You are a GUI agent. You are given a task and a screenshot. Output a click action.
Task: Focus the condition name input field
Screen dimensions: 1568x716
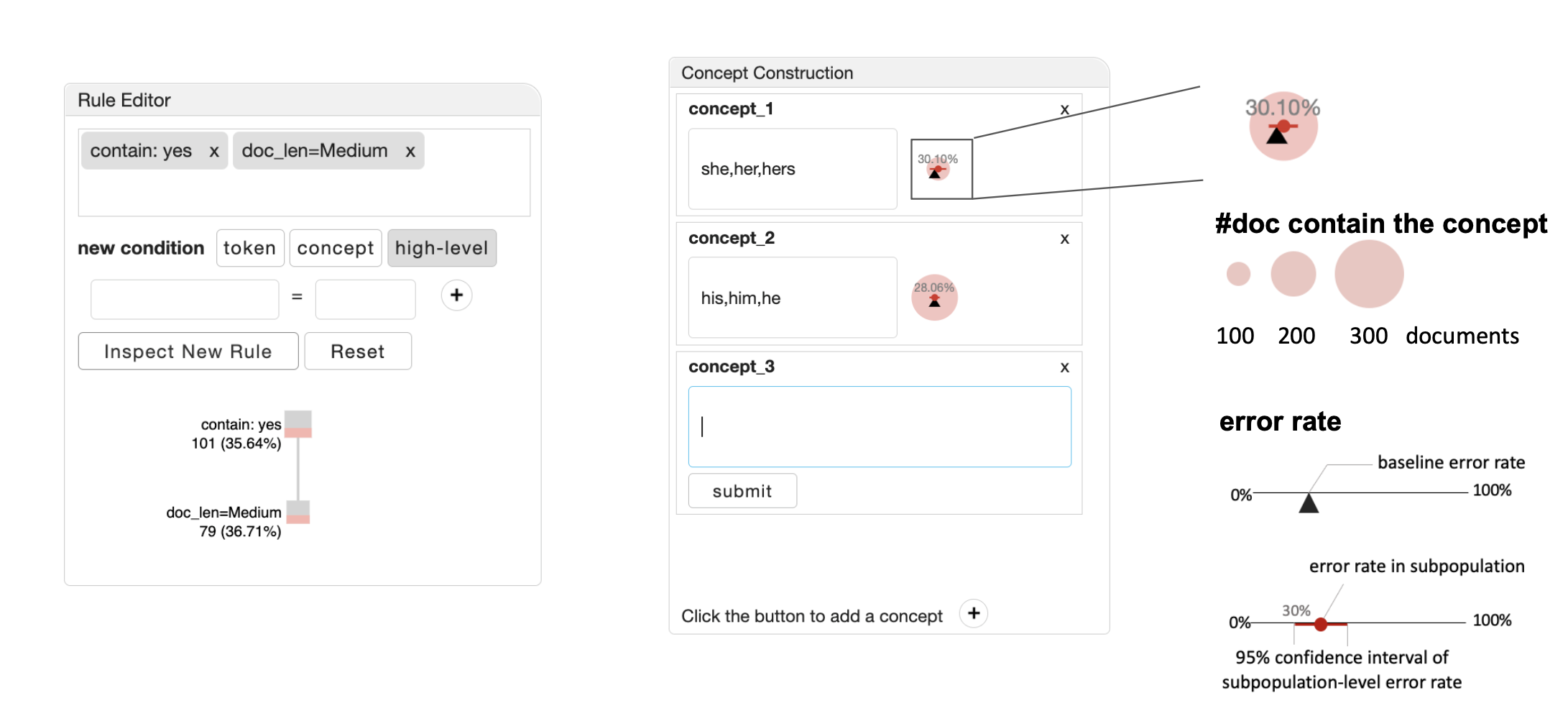[185, 299]
